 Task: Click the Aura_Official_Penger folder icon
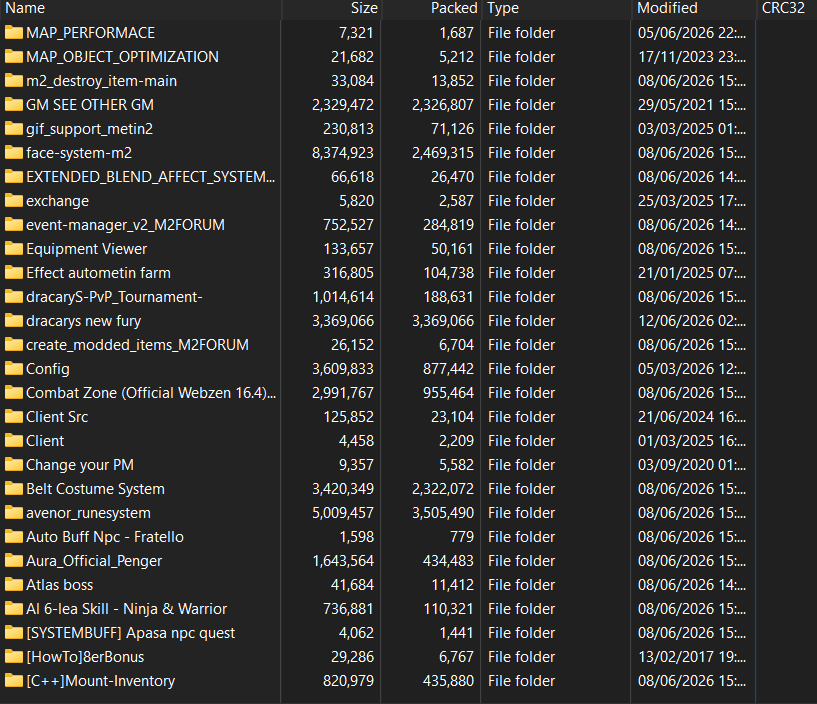[x=14, y=560]
